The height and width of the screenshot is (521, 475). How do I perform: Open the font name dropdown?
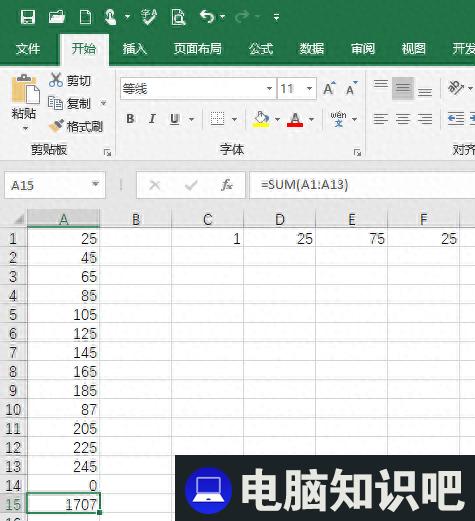pos(269,89)
